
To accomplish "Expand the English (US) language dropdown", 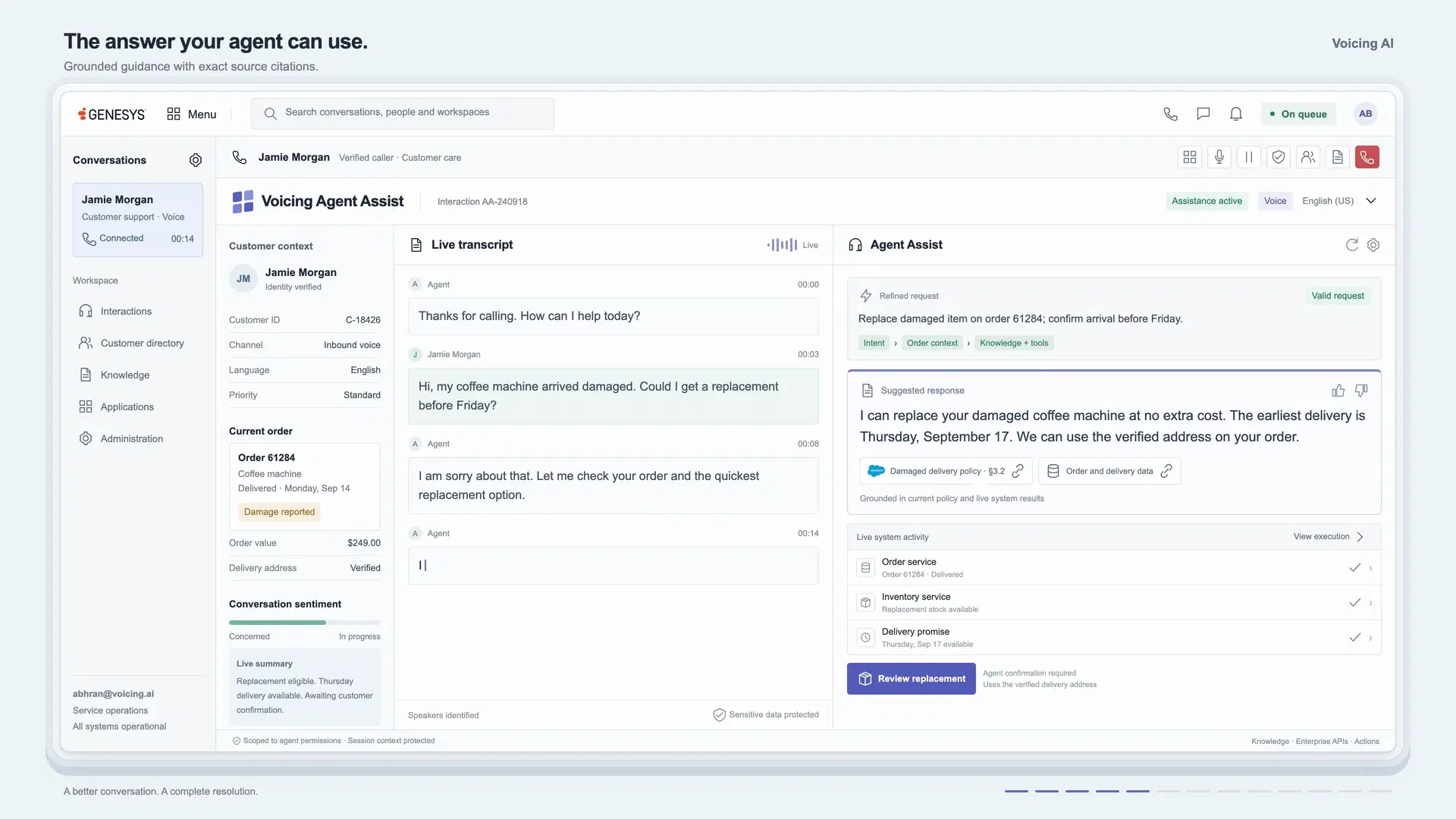I will [1339, 201].
